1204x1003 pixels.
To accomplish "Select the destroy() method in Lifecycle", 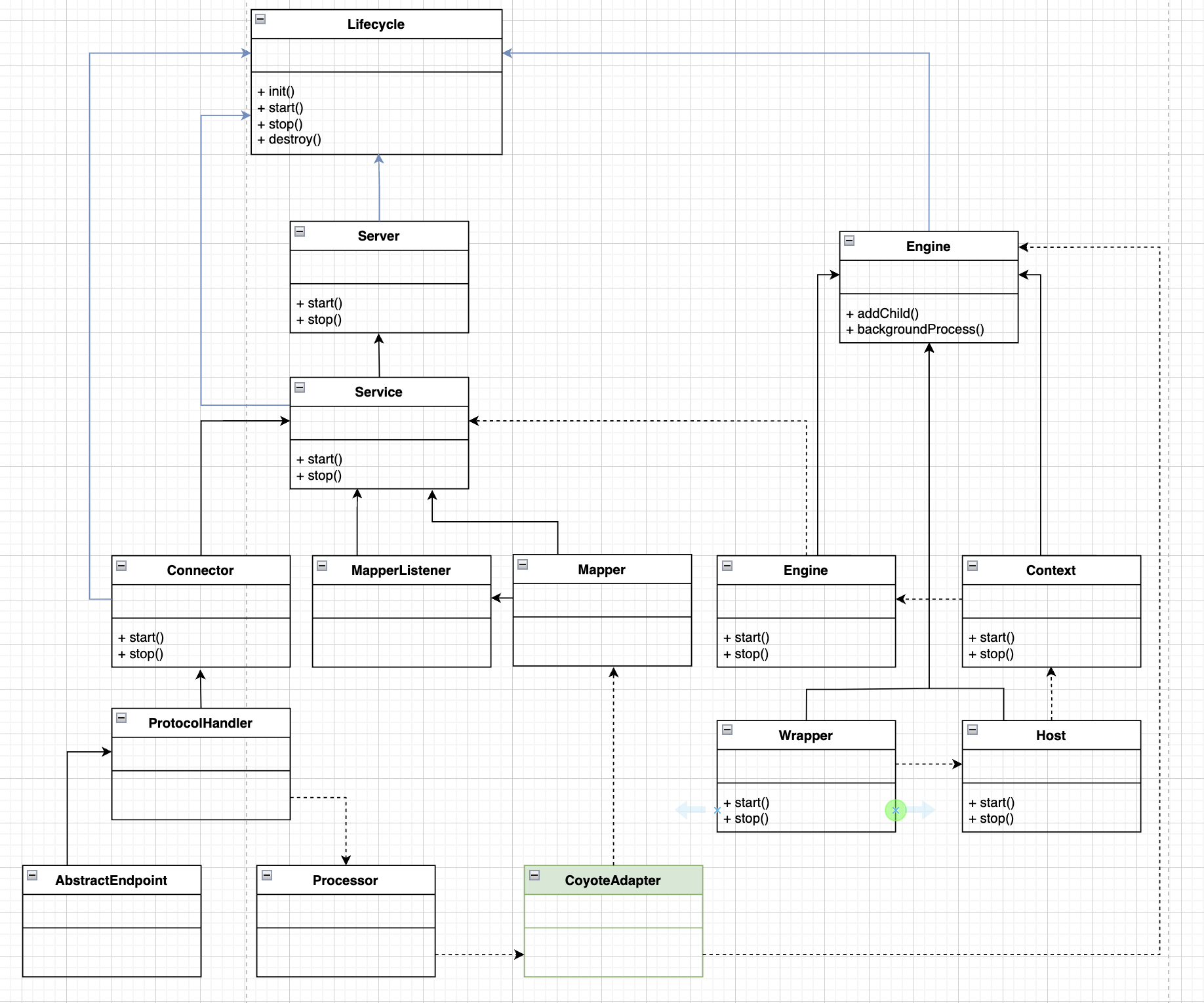I will [294, 139].
